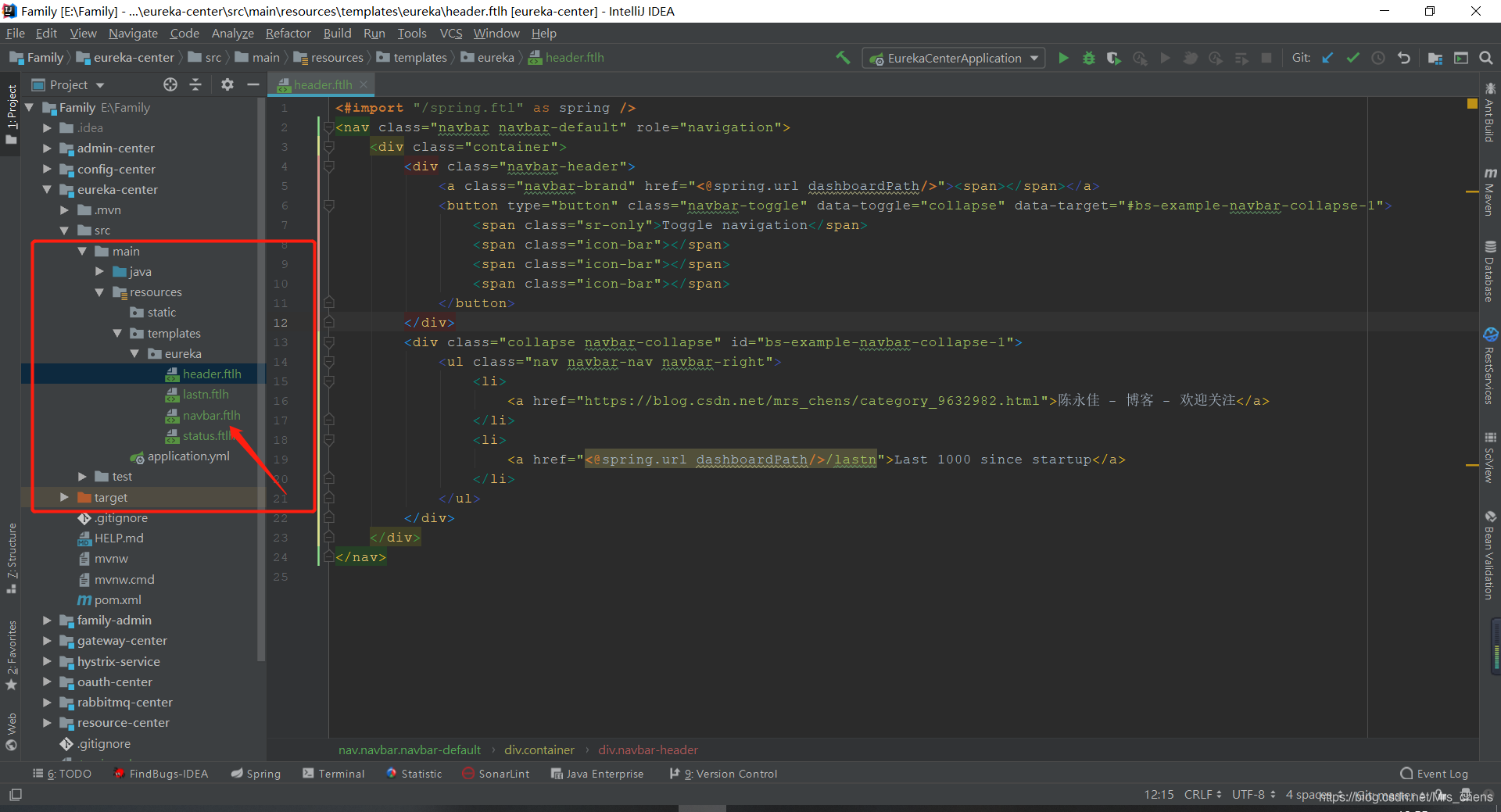
Task: Fold the collapse div on line 13
Action: [329, 342]
